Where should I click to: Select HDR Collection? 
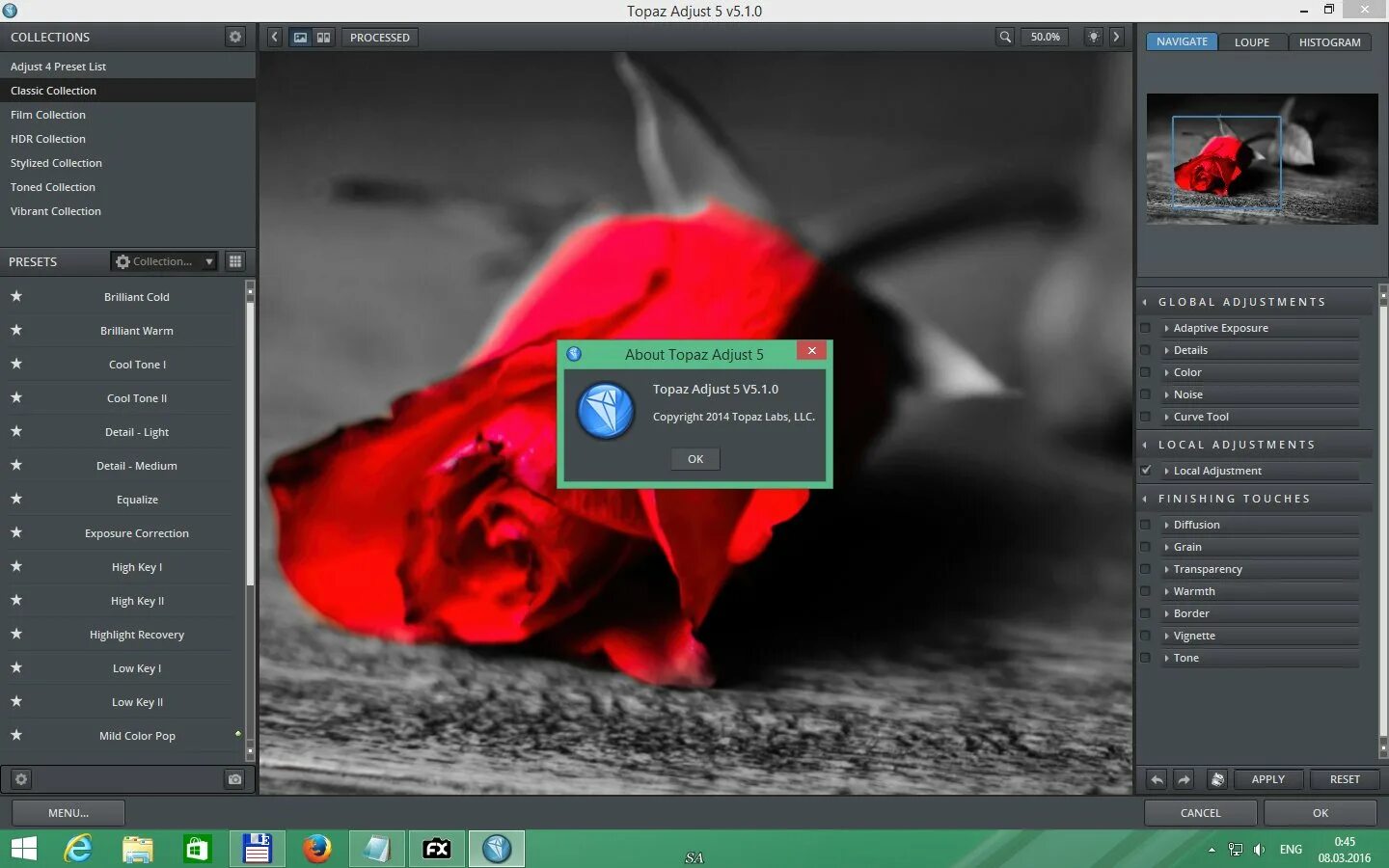(x=127, y=139)
